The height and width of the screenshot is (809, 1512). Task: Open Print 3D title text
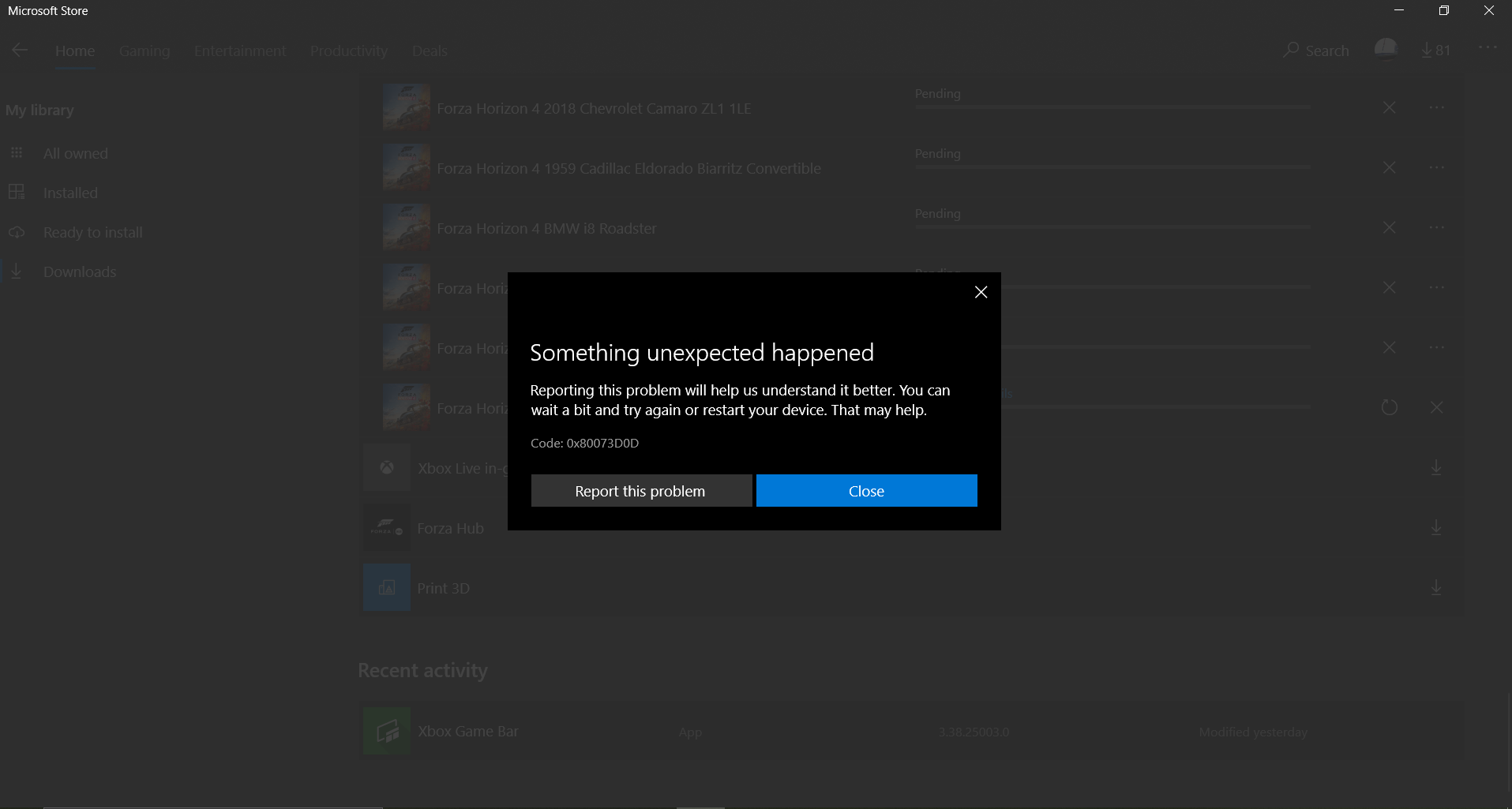point(444,588)
